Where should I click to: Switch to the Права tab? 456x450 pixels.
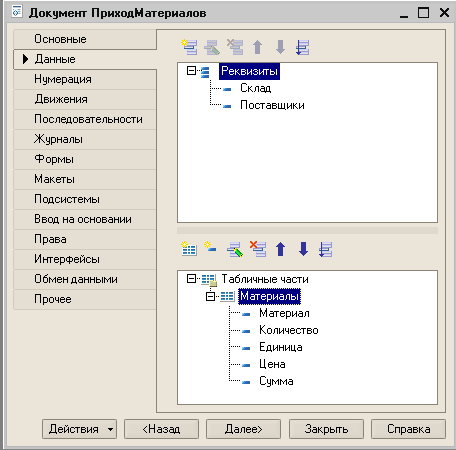coord(85,239)
